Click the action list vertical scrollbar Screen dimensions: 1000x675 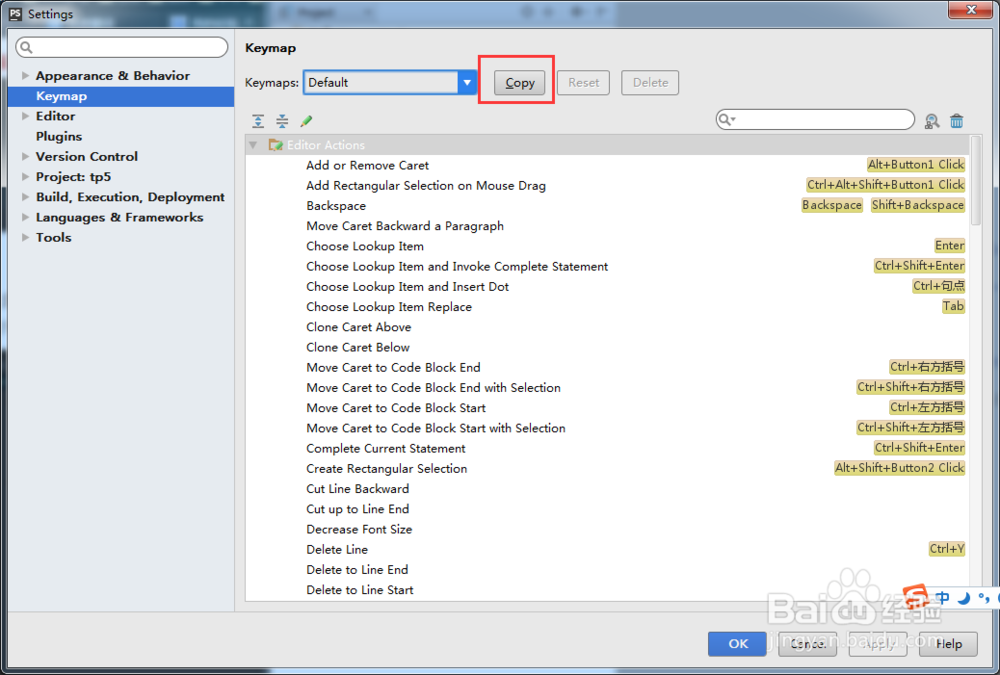975,180
